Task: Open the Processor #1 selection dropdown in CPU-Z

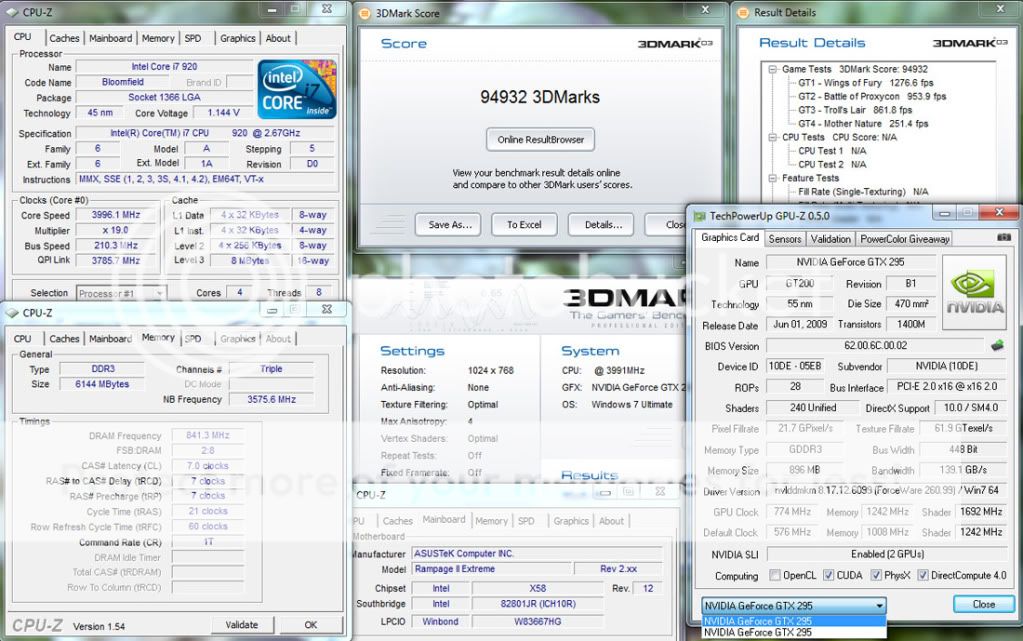Action: [121, 293]
